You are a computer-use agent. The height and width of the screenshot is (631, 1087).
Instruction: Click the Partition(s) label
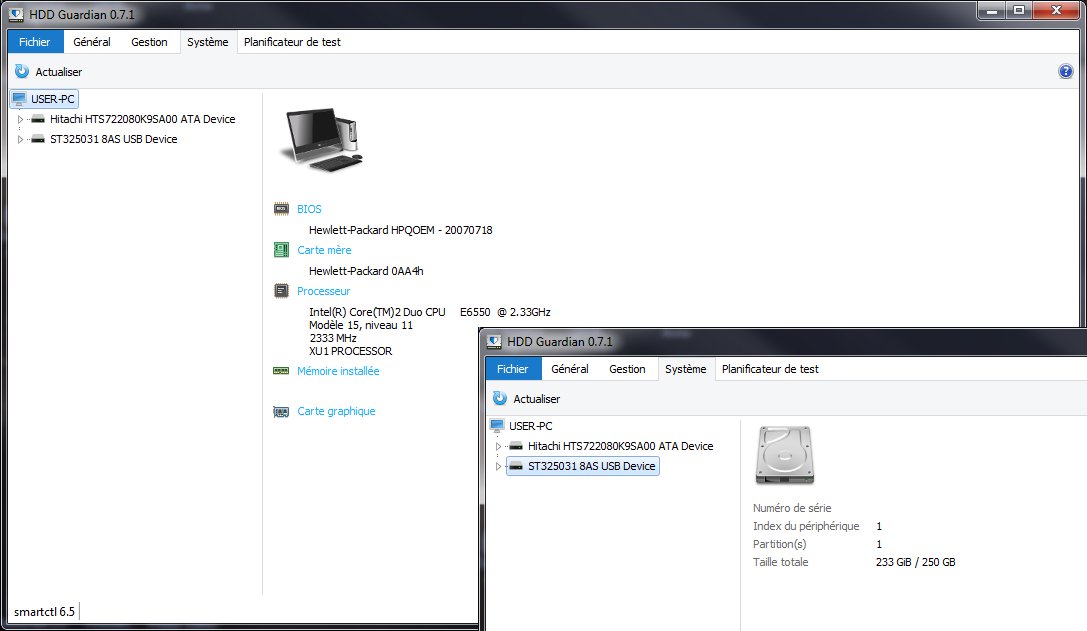pyautogui.click(x=780, y=544)
